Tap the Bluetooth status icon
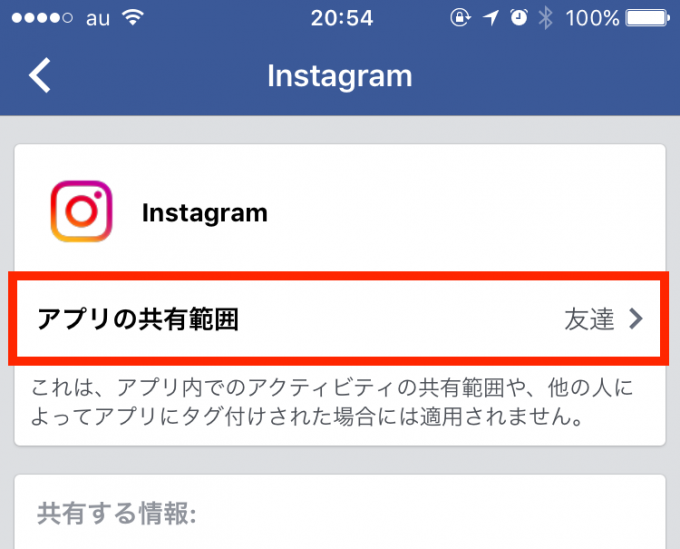 tap(545, 18)
